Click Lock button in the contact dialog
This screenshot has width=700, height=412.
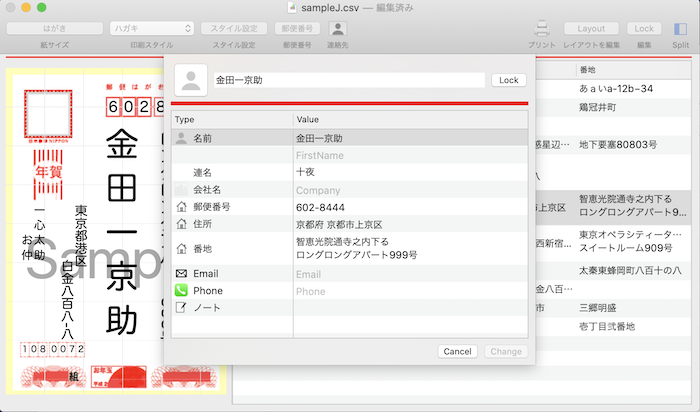509,80
